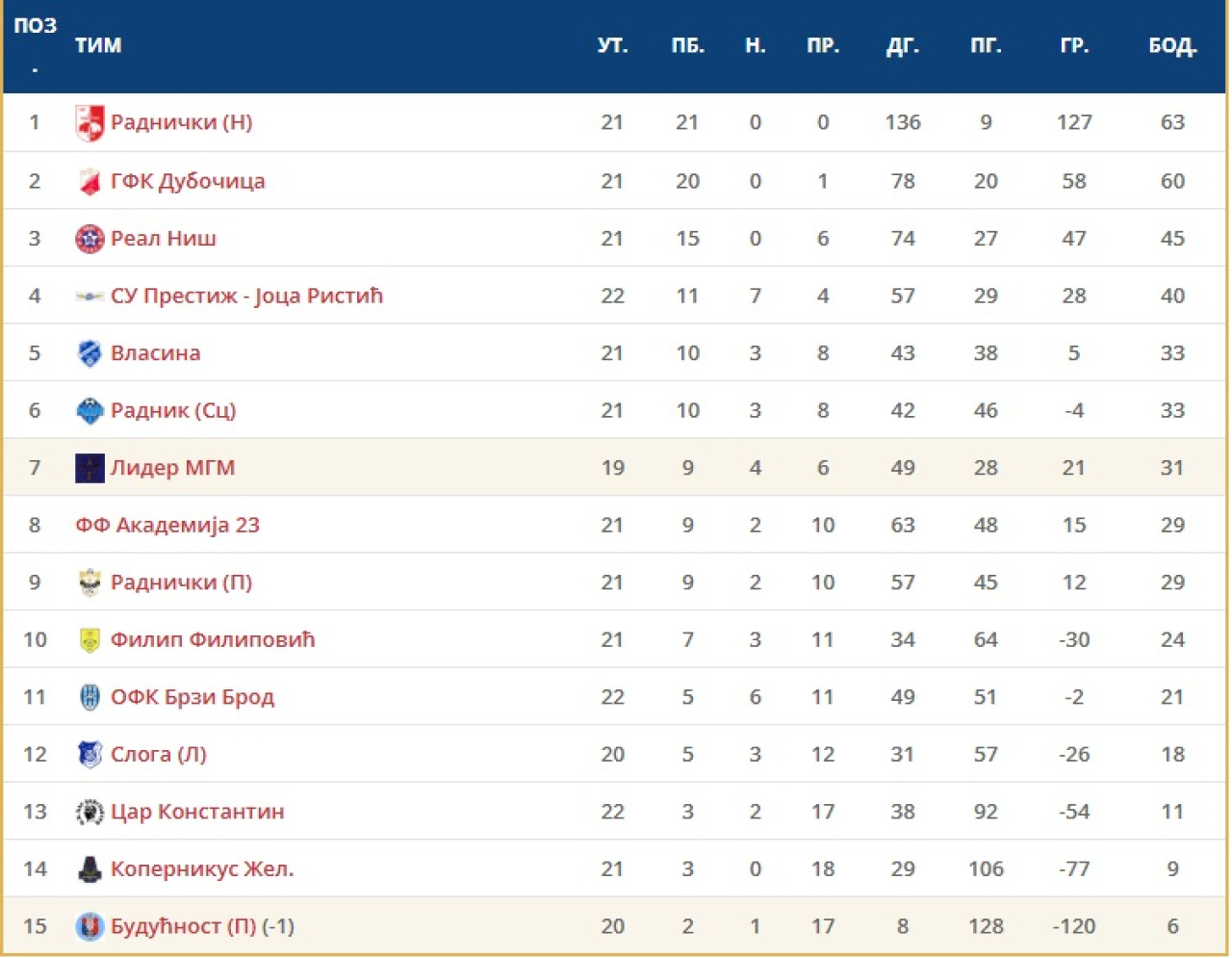Open the Слога (Л) team page
Screen dimensions: 1232x958
158,755
